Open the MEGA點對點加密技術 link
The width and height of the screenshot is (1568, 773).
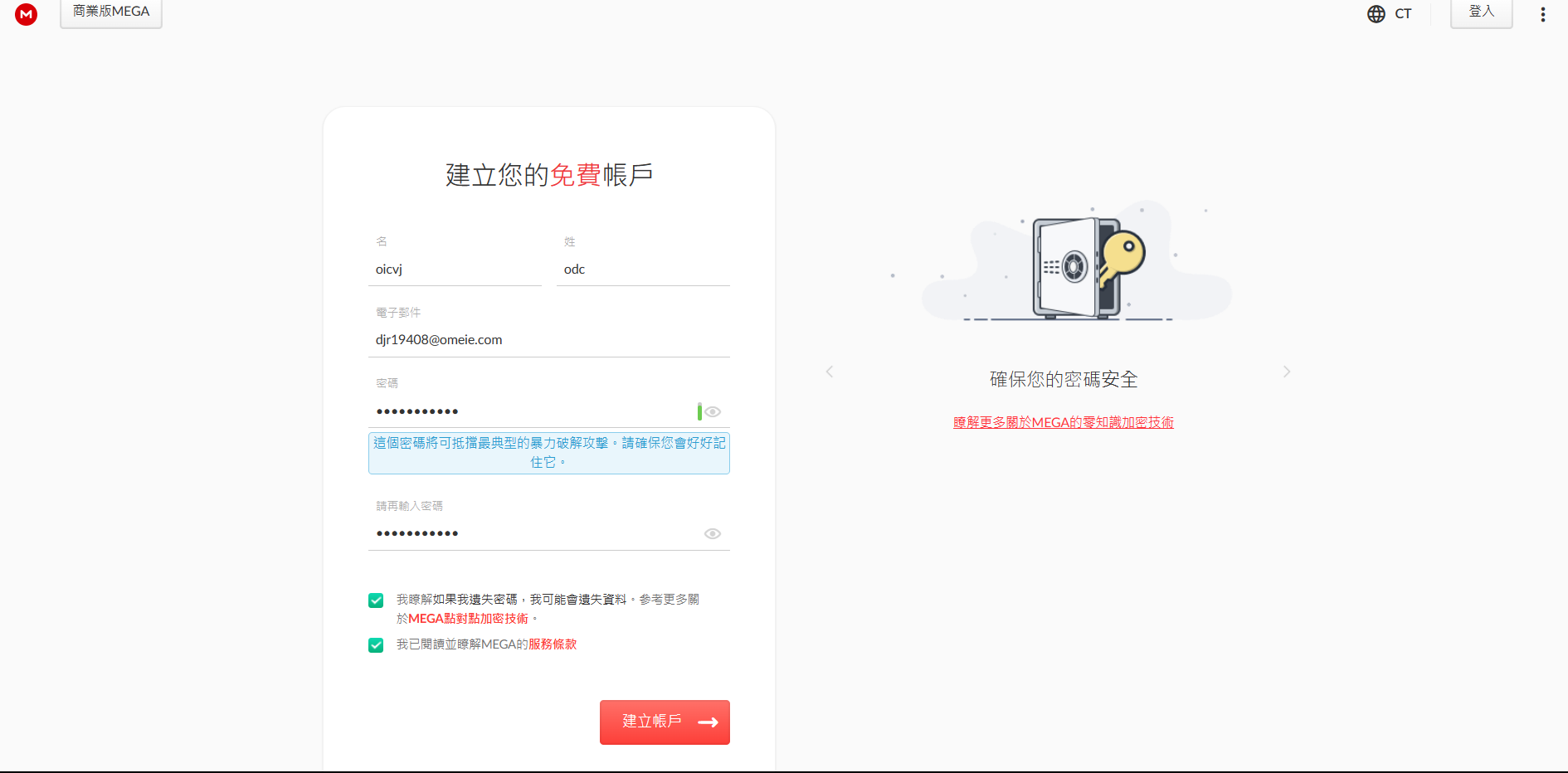[468, 619]
